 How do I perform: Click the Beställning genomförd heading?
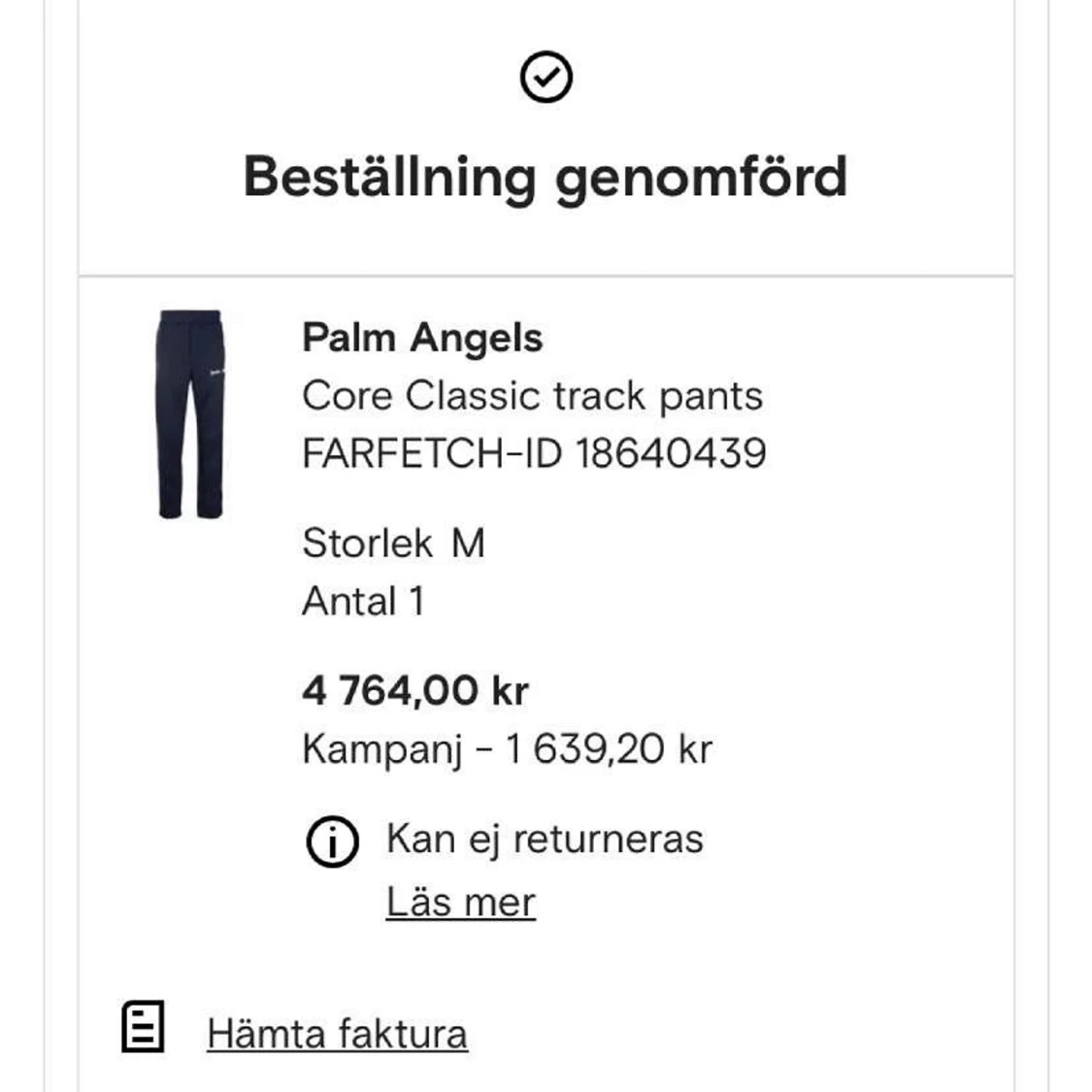546,177
